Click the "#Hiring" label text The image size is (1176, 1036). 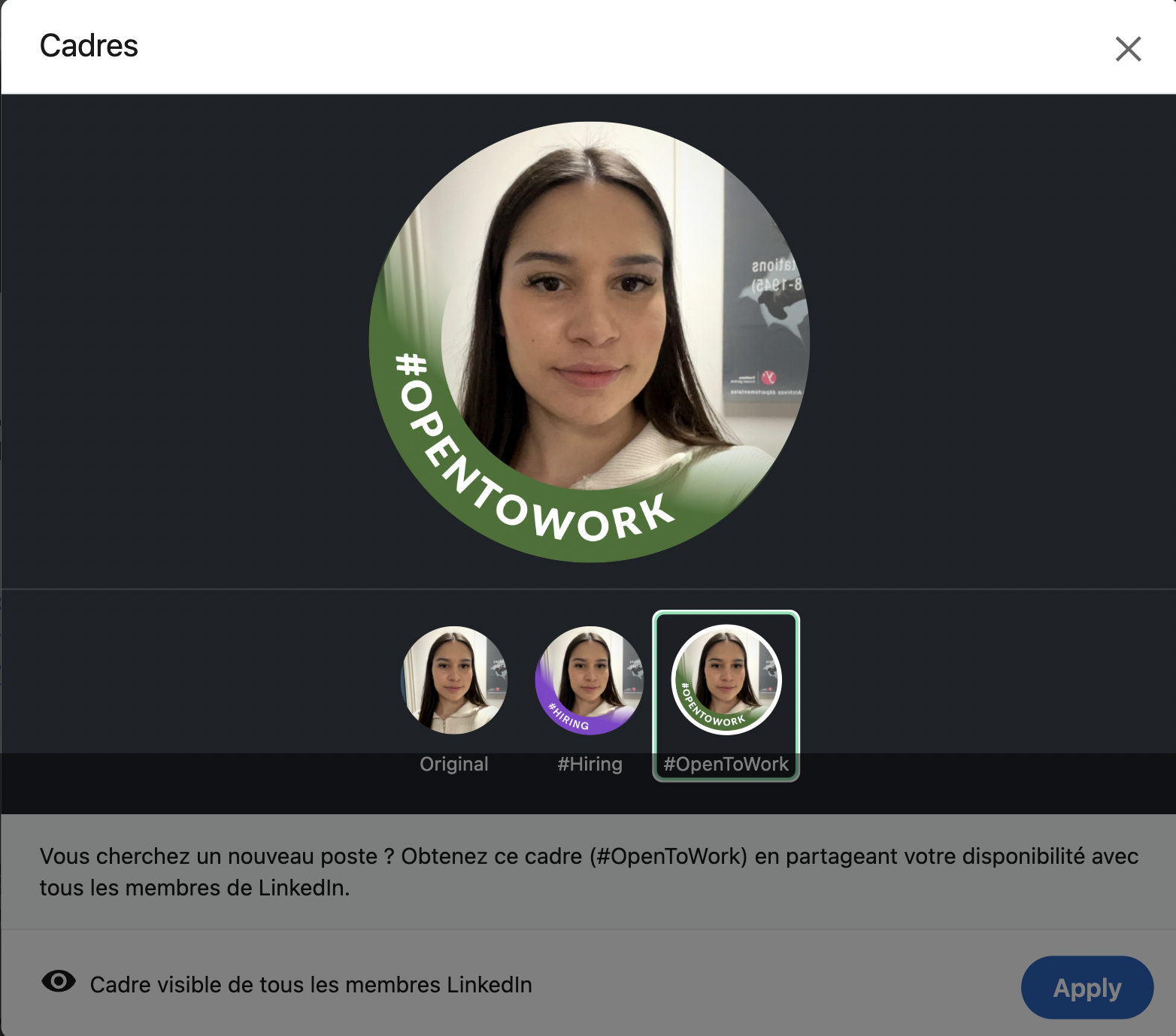coord(590,764)
